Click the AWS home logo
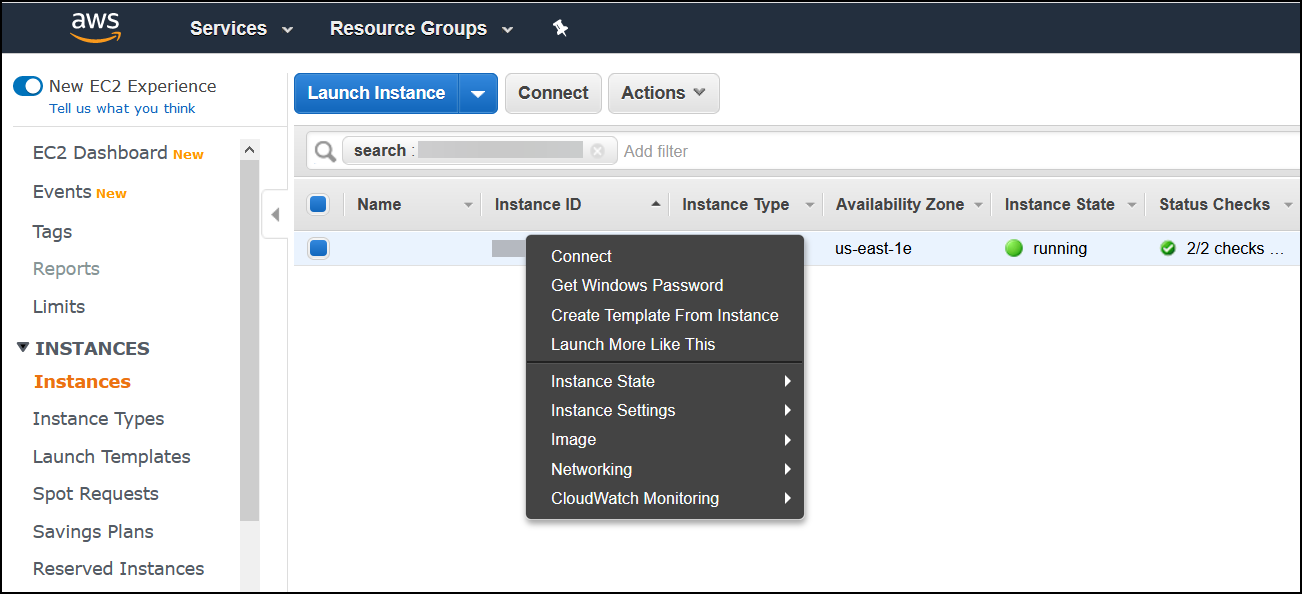 tap(95, 27)
